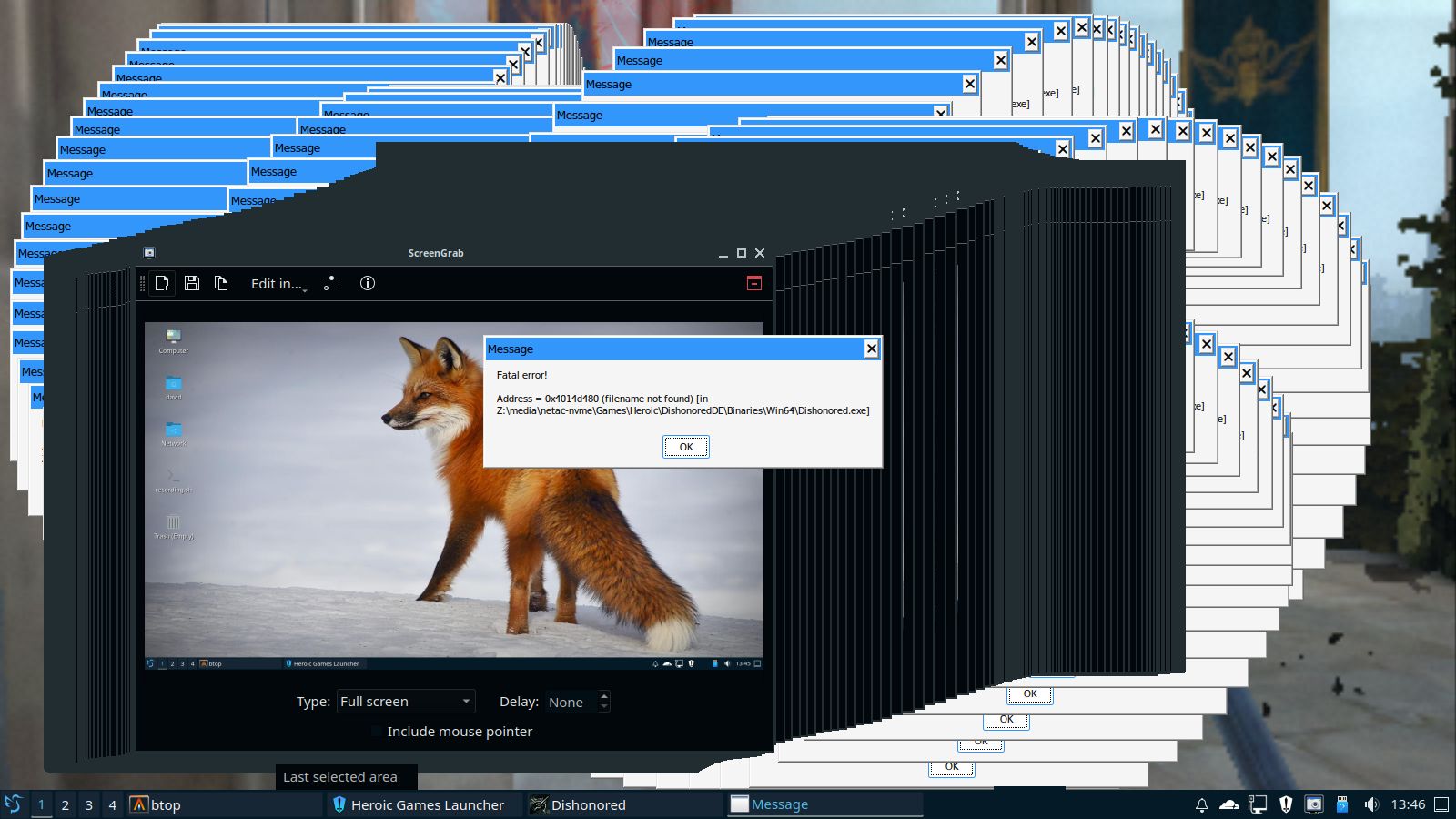Activate Heroic Games Launcher in taskbar
This screenshot has width=1456, height=819.
click(x=426, y=804)
